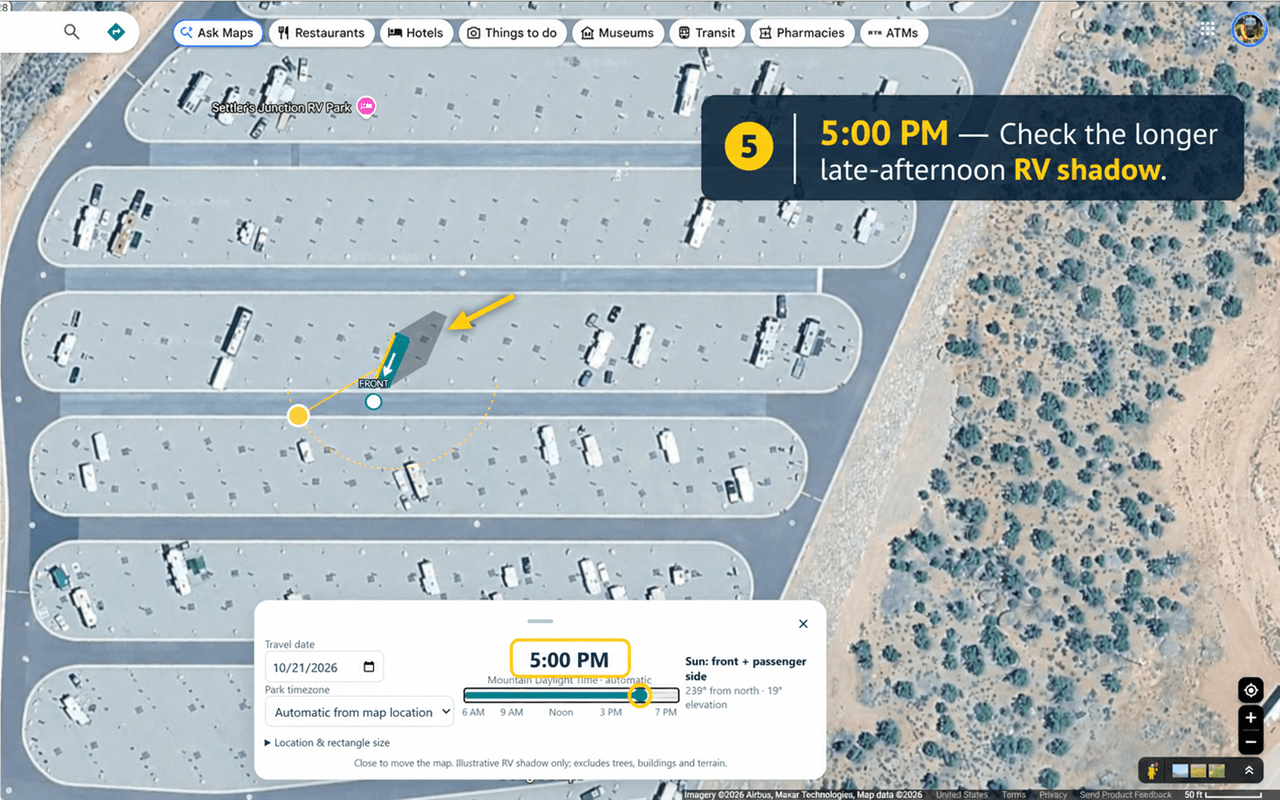The image size is (1280, 800).
Task: Click the yellow sun marker on the arc
Action: click(297, 415)
